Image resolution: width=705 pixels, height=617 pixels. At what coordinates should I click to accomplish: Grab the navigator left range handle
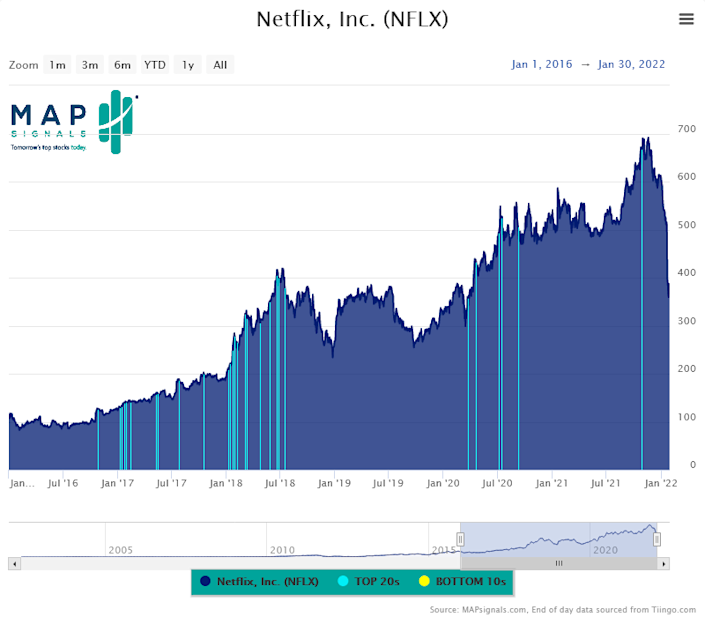(x=460, y=539)
